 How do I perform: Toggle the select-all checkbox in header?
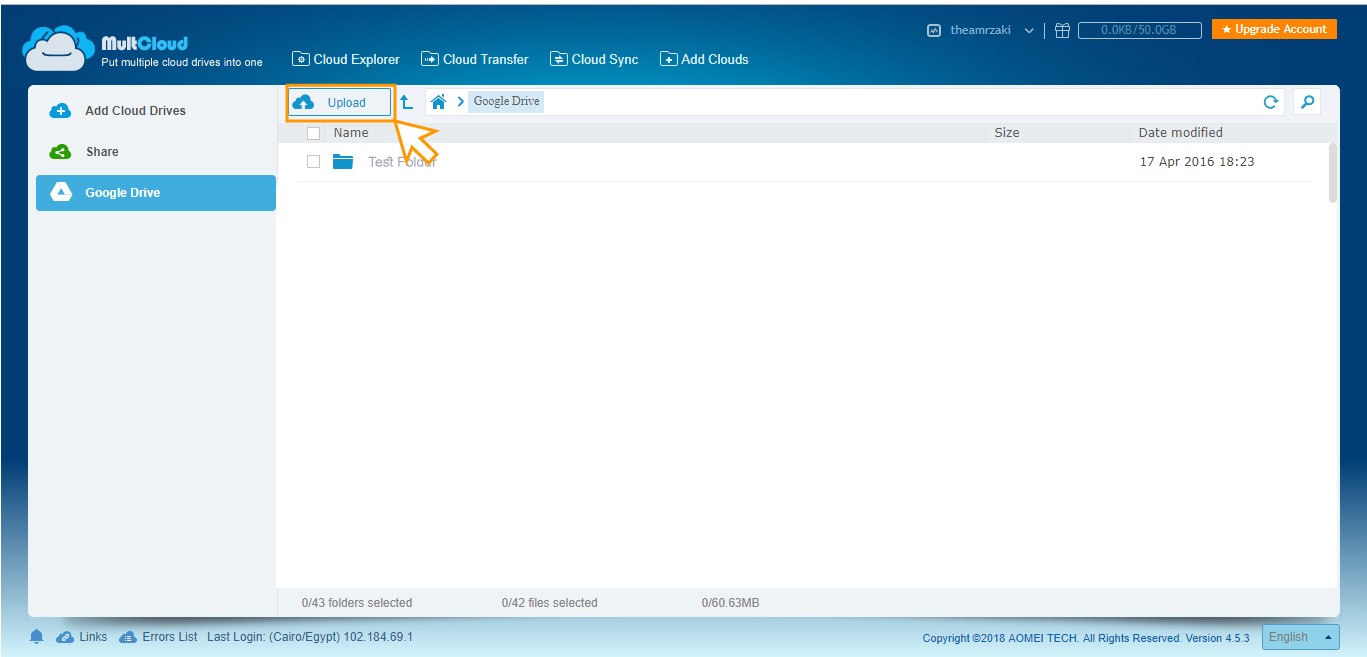click(314, 133)
